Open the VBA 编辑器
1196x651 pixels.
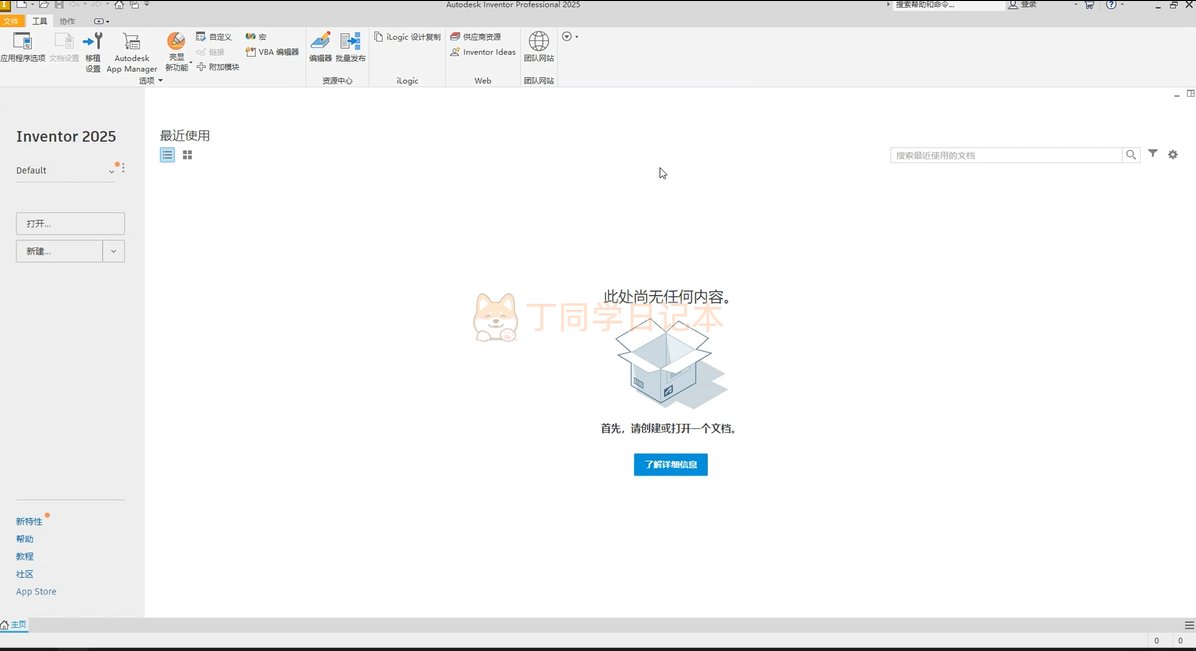(x=272, y=52)
